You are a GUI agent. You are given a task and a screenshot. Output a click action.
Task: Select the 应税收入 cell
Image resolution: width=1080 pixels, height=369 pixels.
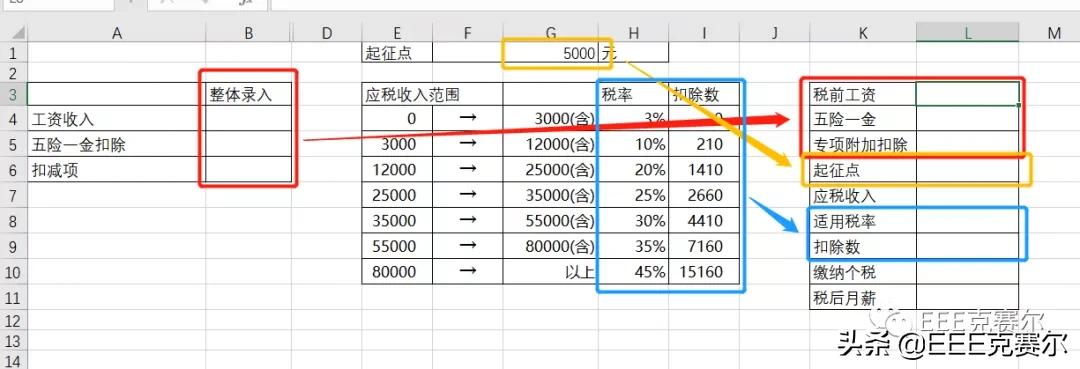(863, 196)
